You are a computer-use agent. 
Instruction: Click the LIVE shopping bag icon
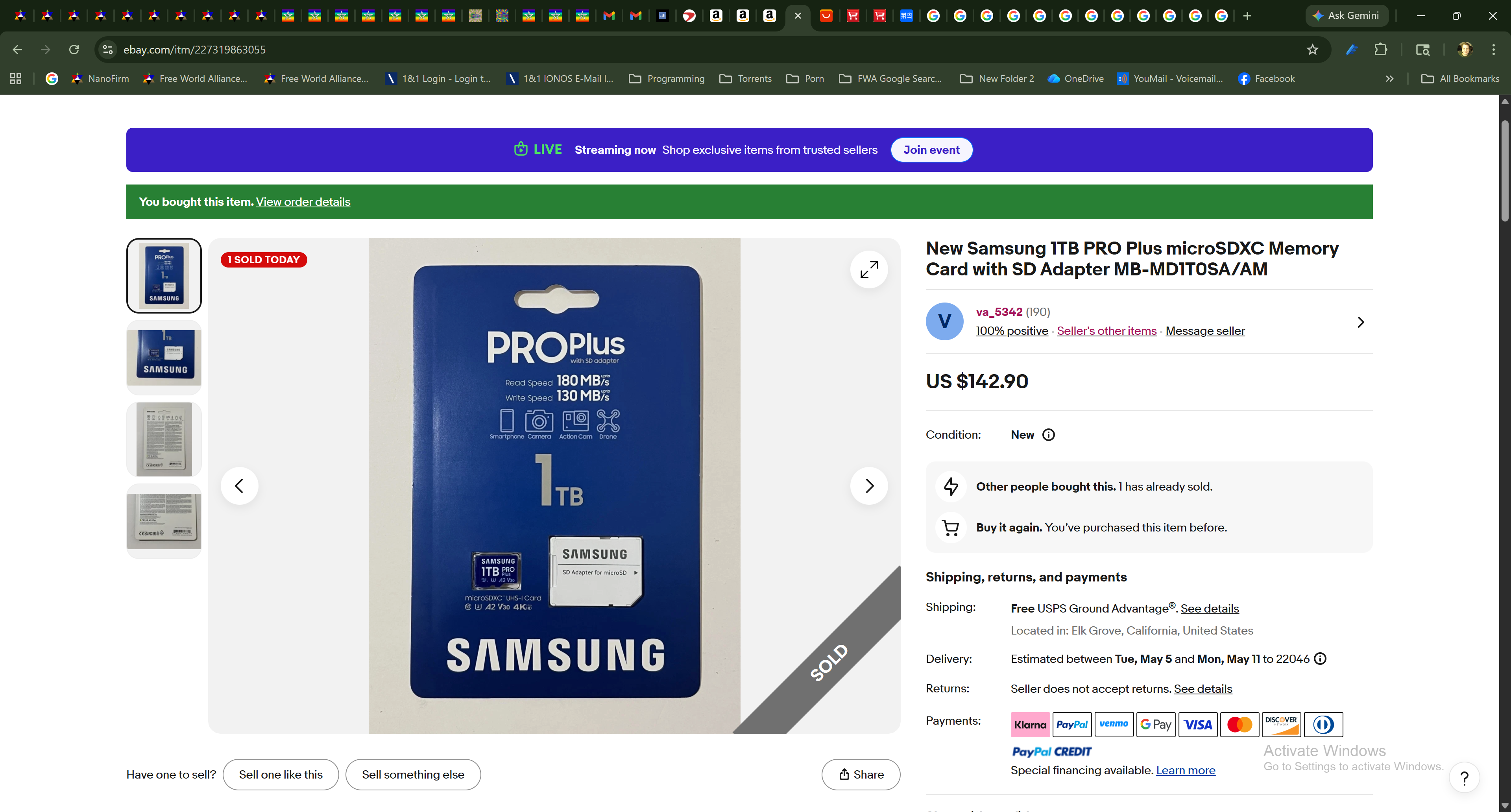point(520,149)
